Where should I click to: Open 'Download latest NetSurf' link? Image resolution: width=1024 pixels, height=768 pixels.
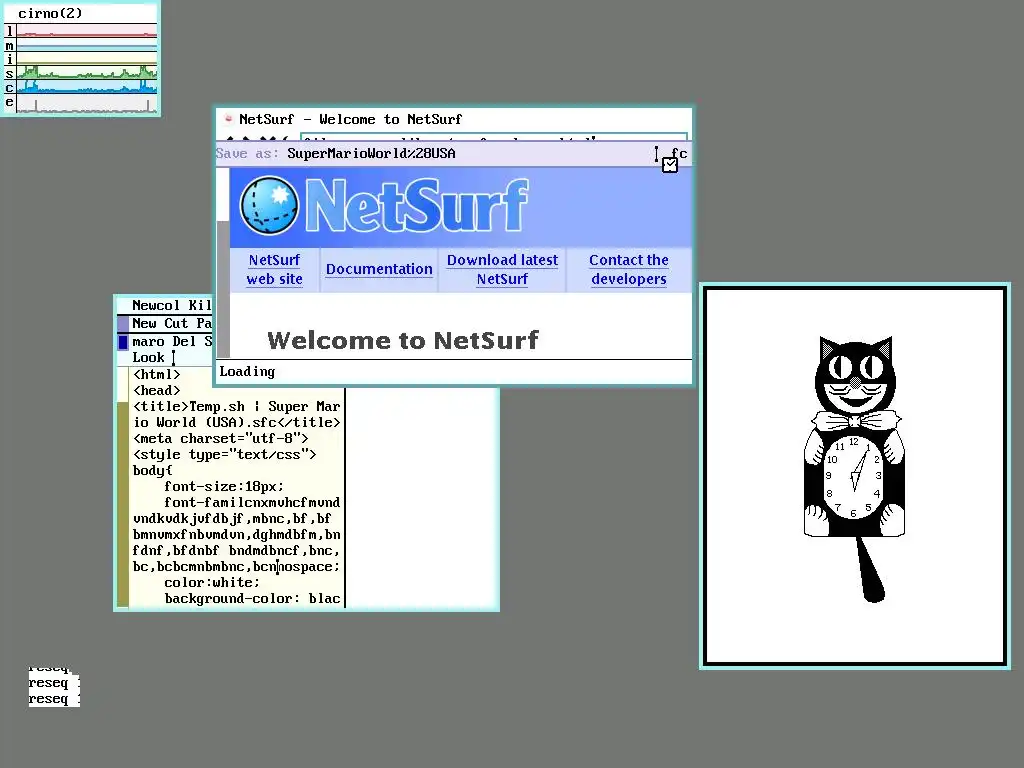(502, 269)
